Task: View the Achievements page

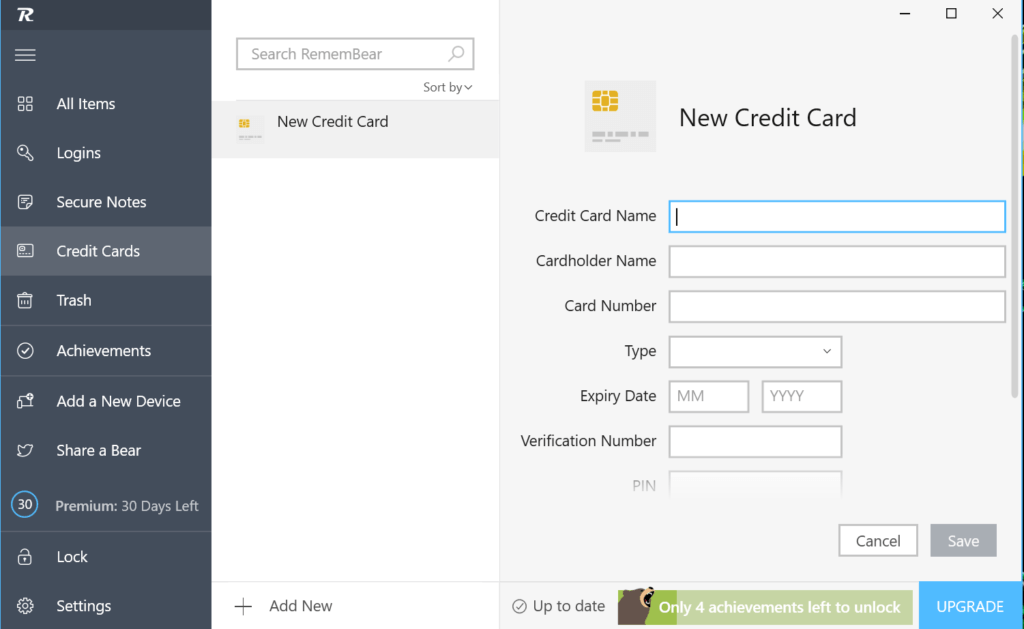Action: (106, 351)
